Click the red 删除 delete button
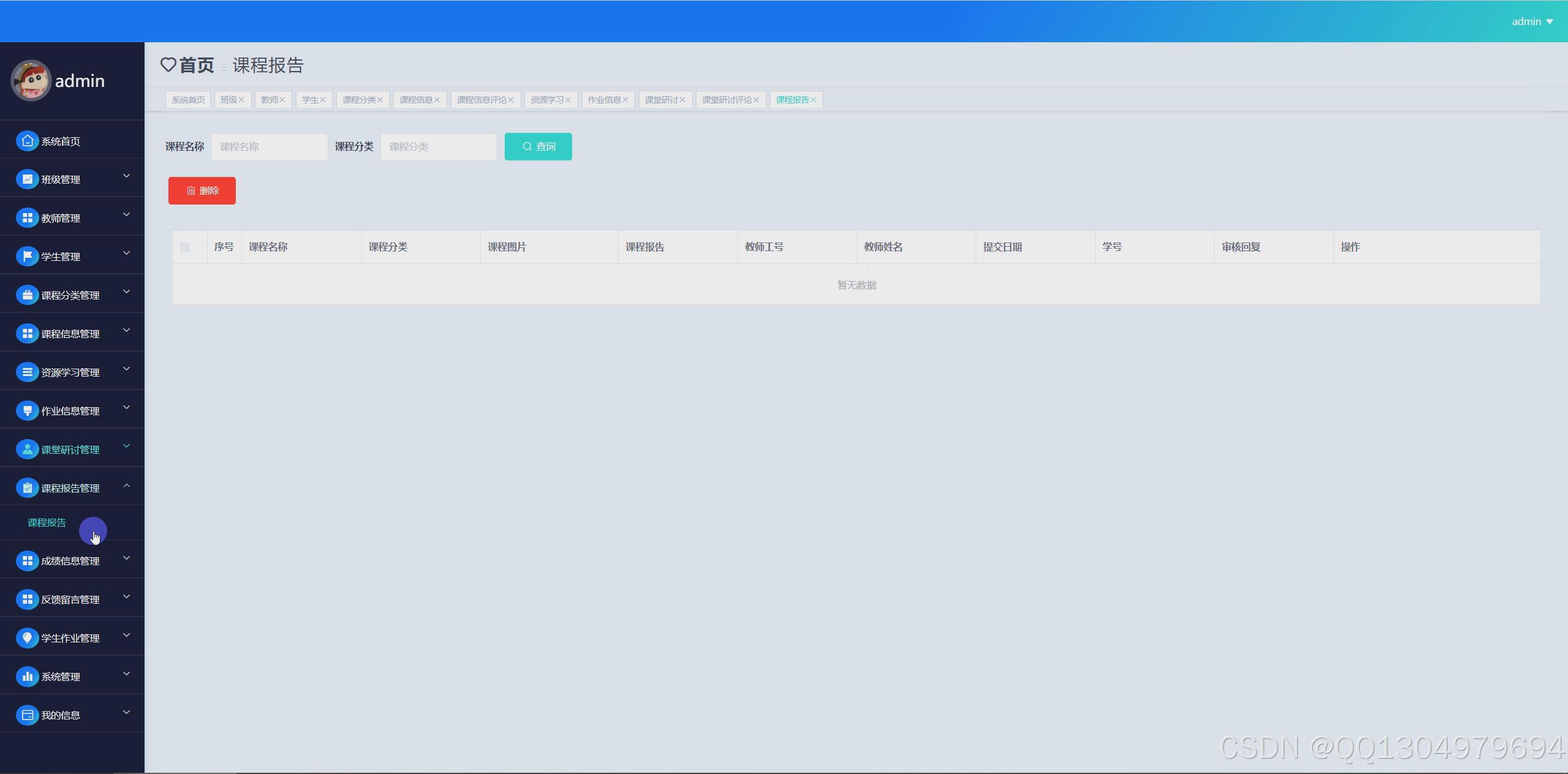 pos(202,190)
